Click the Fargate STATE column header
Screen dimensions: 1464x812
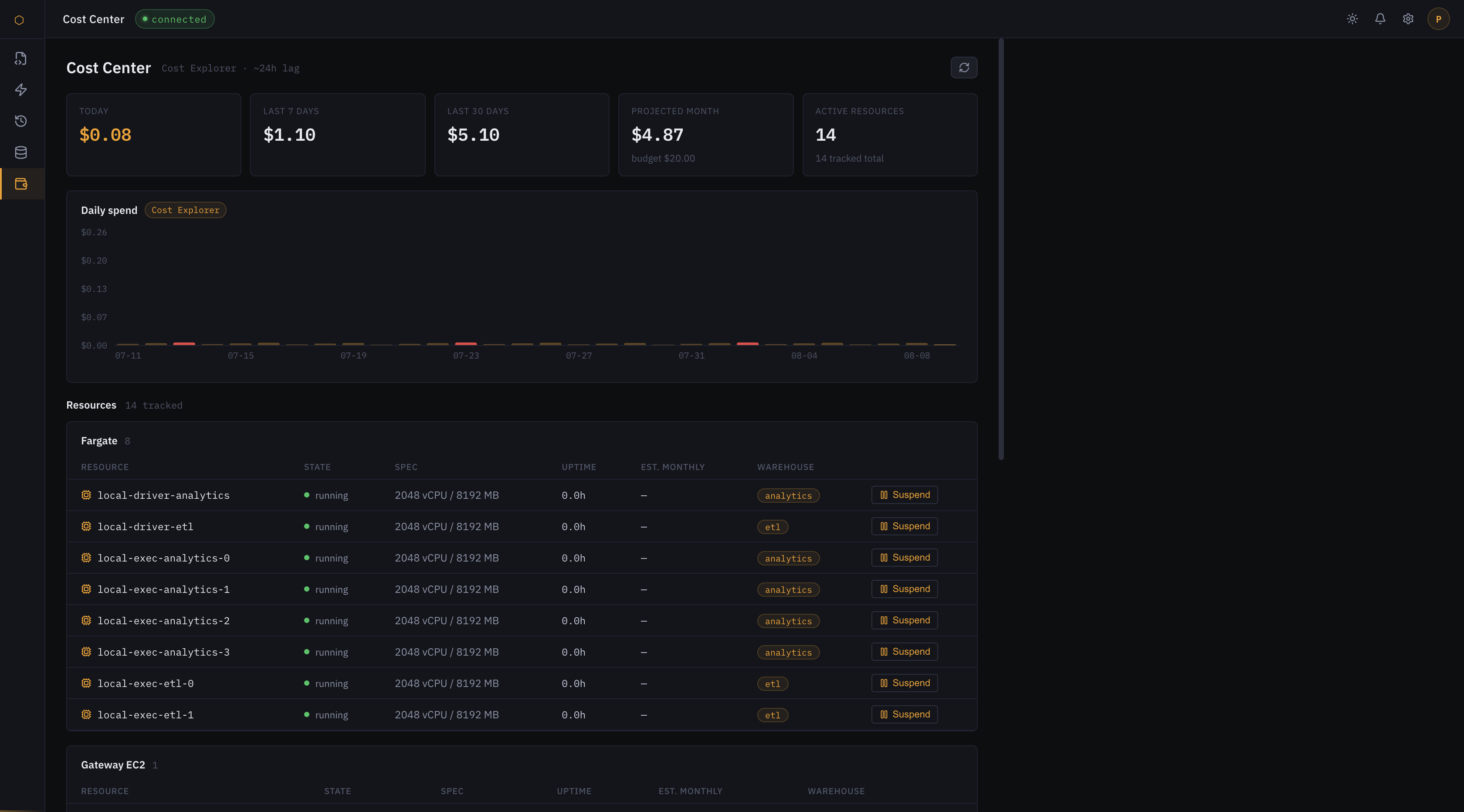(317, 467)
